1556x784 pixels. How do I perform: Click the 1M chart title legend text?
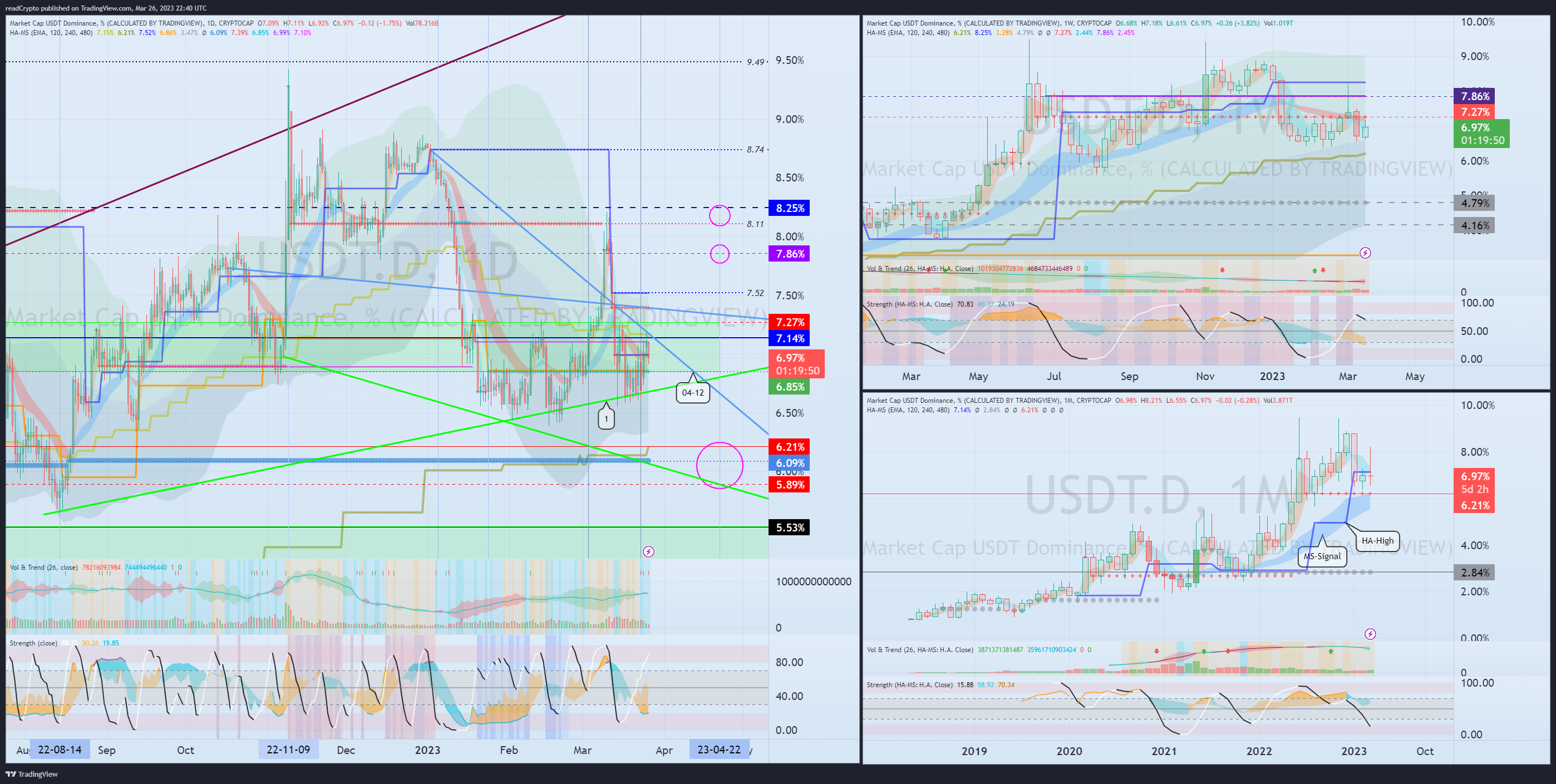tap(1080, 401)
